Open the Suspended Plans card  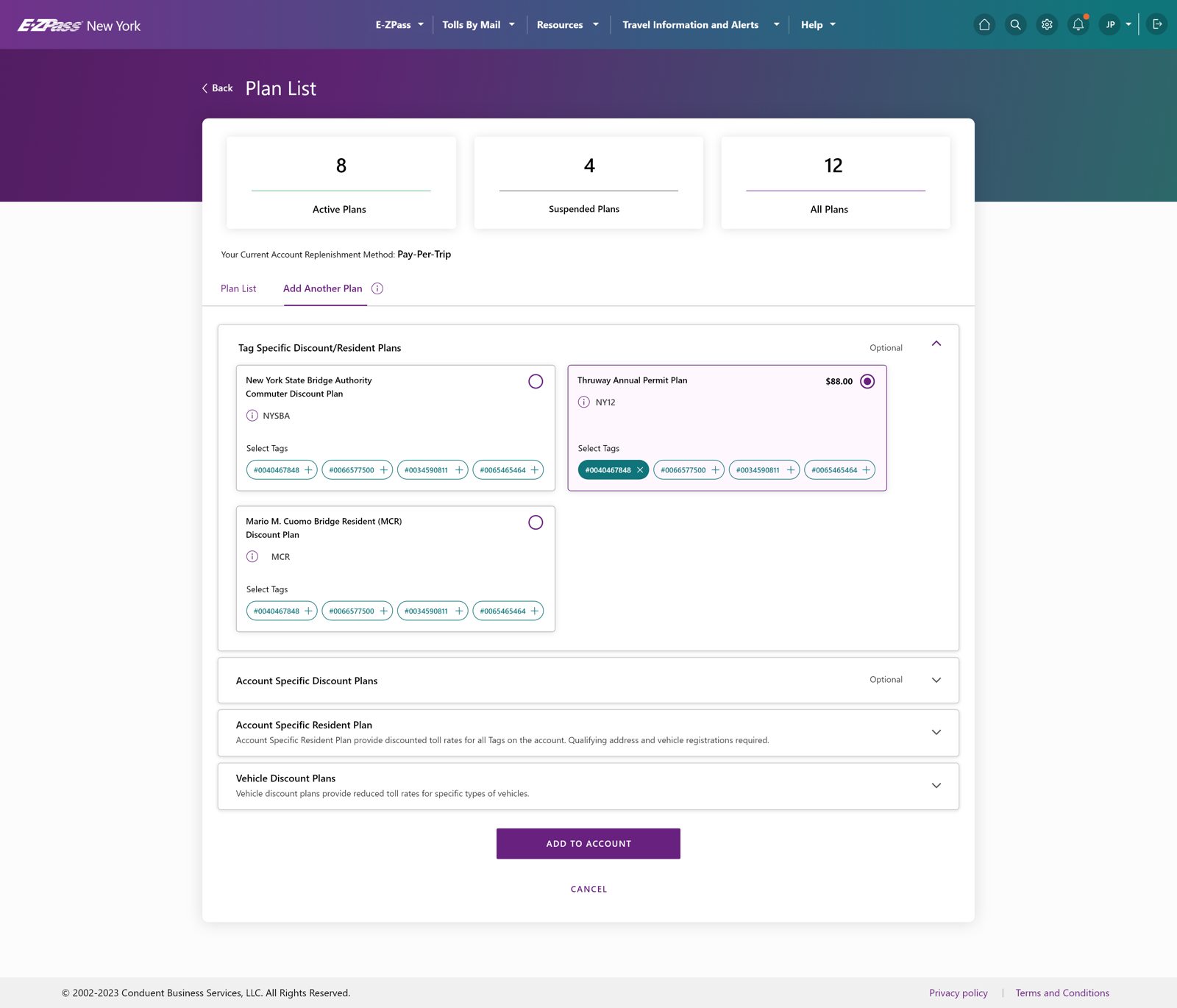coord(588,182)
